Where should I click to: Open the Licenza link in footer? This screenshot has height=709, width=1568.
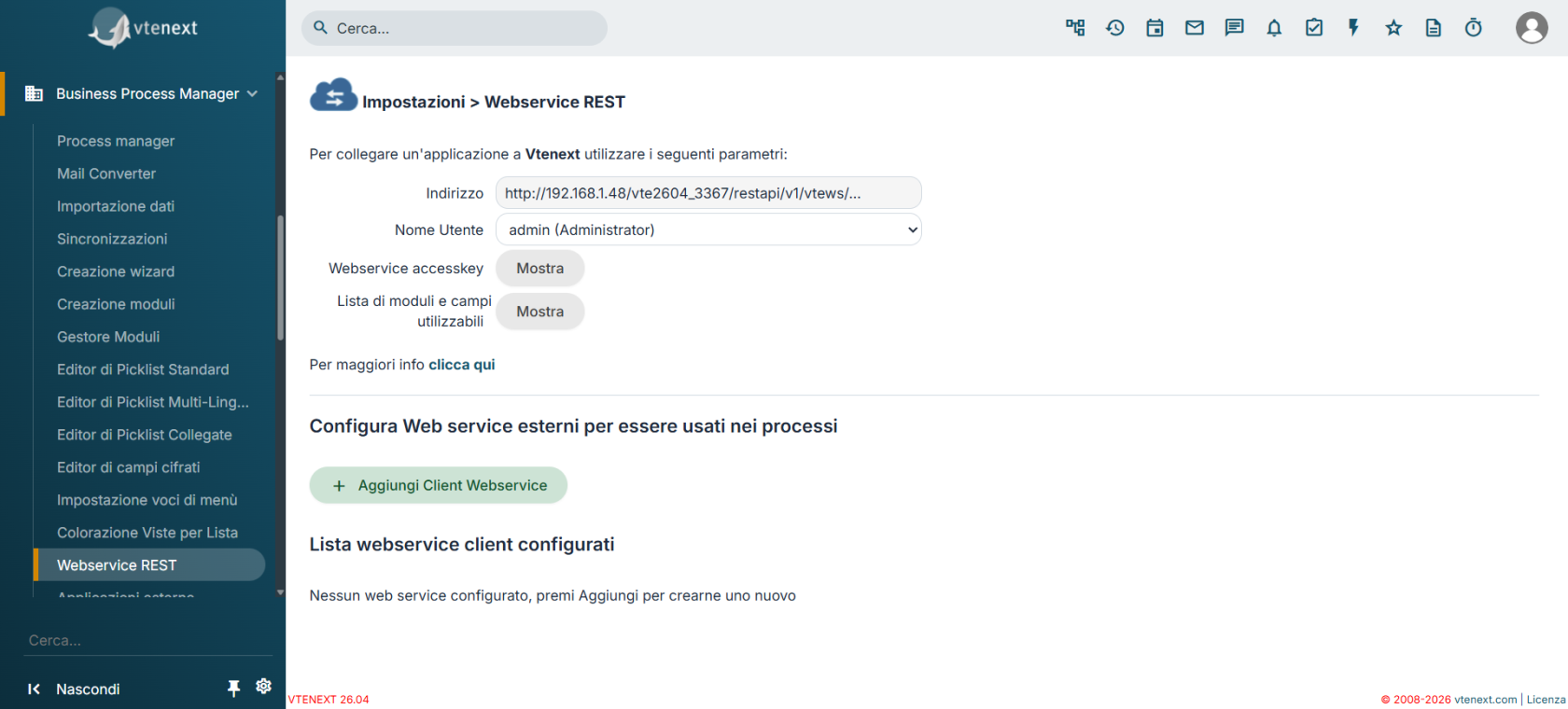click(x=1547, y=700)
